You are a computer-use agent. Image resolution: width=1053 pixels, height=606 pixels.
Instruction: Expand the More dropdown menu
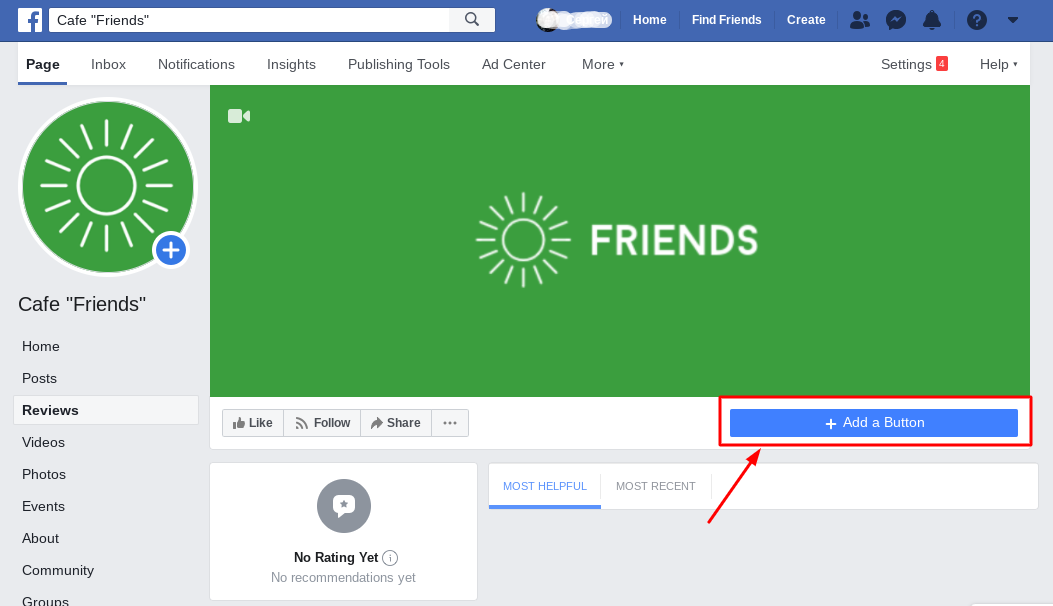click(602, 64)
